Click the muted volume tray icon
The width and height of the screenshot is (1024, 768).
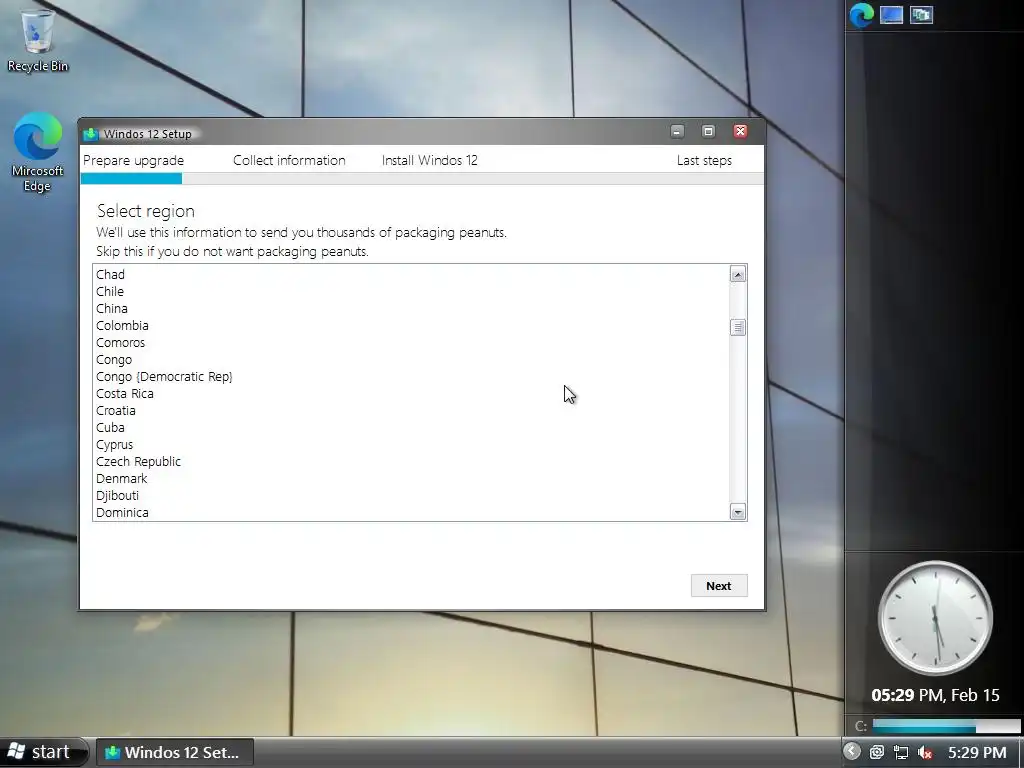tap(924, 752)
